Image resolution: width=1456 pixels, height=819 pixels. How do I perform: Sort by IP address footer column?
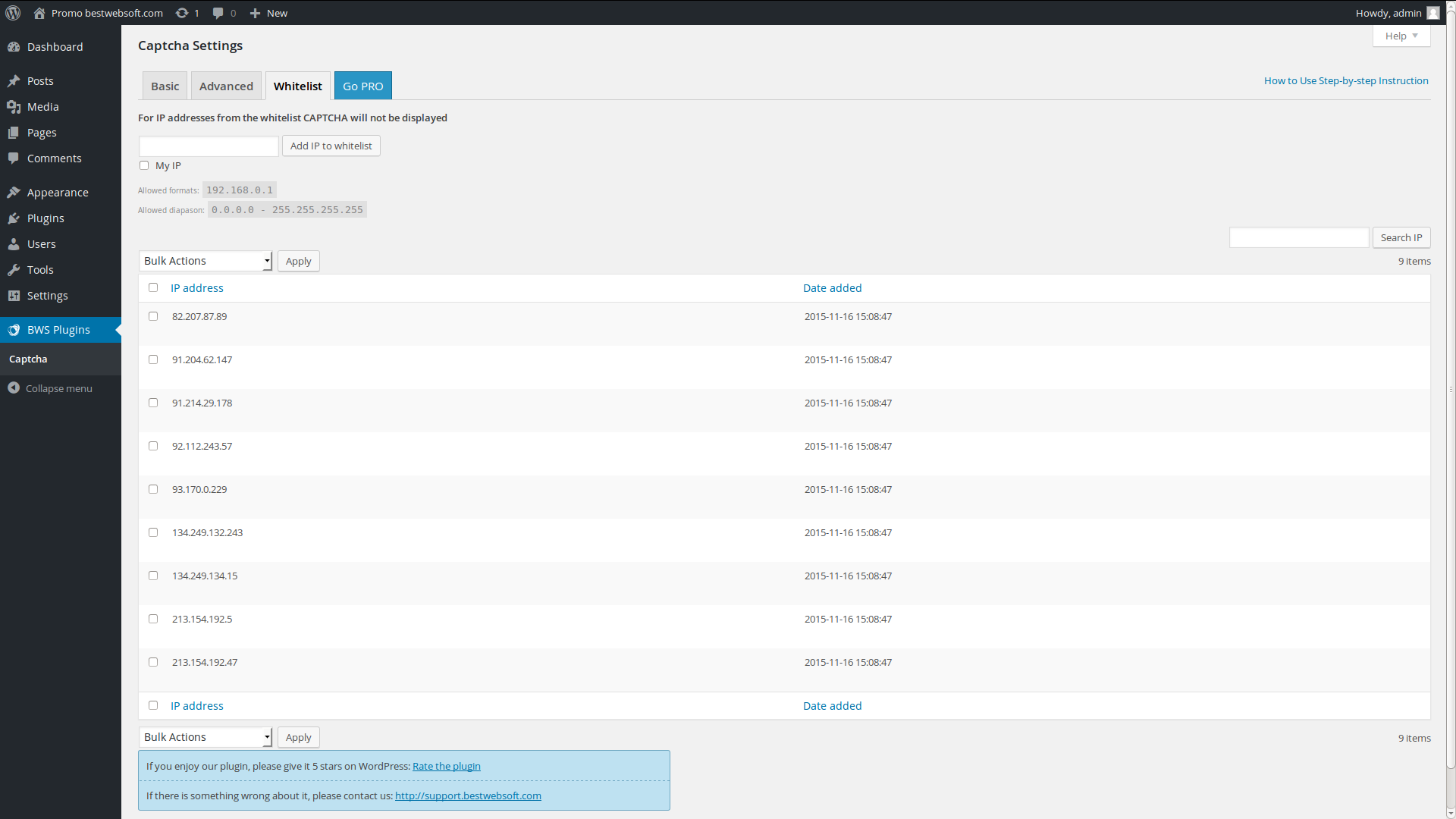pos(197,706)
